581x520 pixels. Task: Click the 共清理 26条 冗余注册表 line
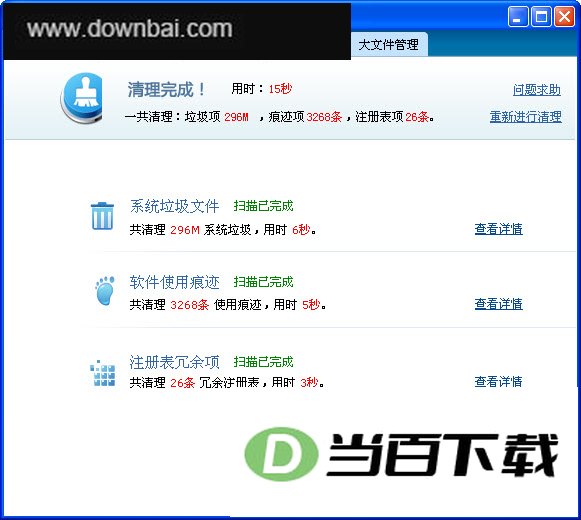227,382
